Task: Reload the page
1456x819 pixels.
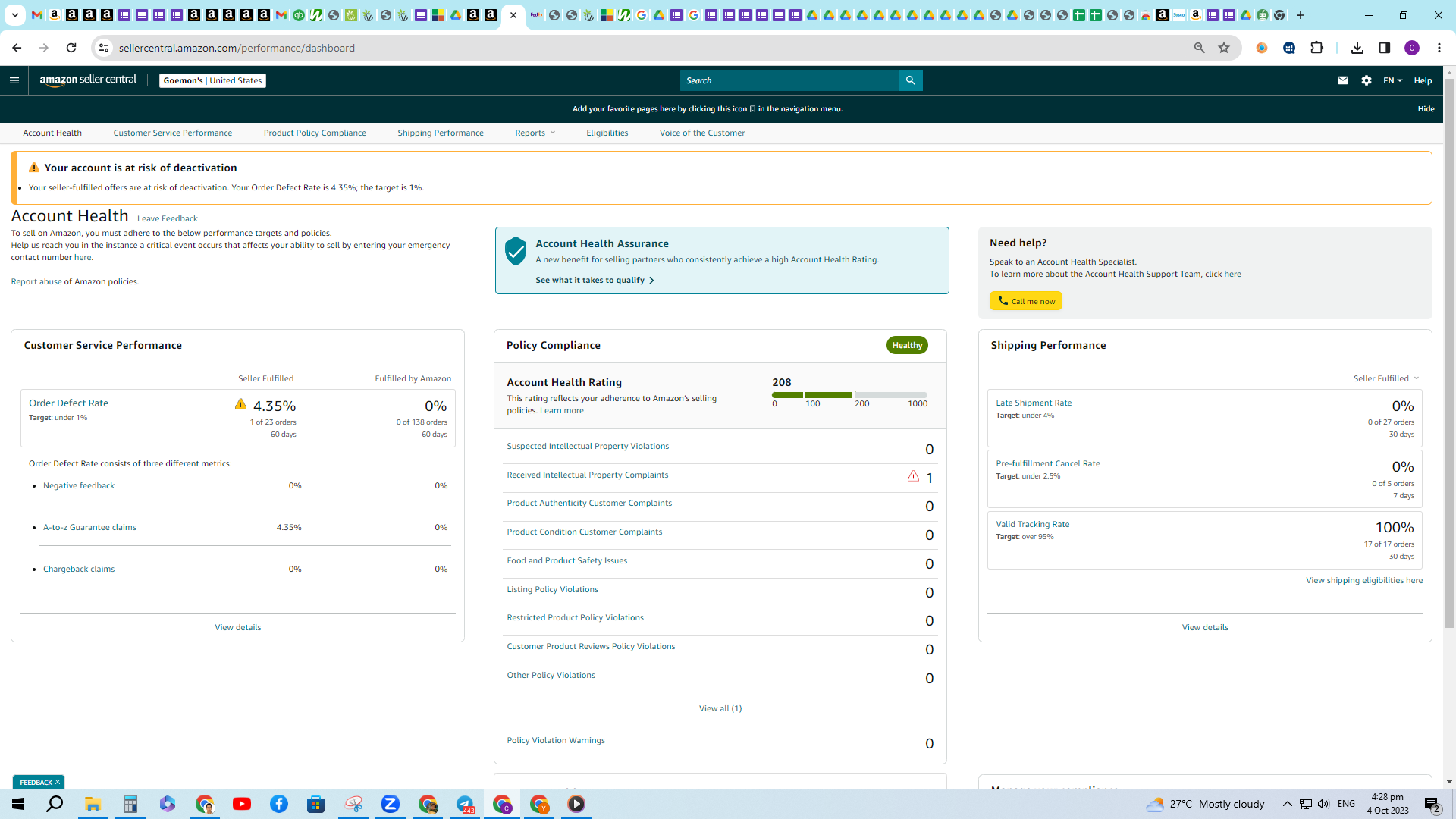Action: pyautogui.click(x=71, y=48)
